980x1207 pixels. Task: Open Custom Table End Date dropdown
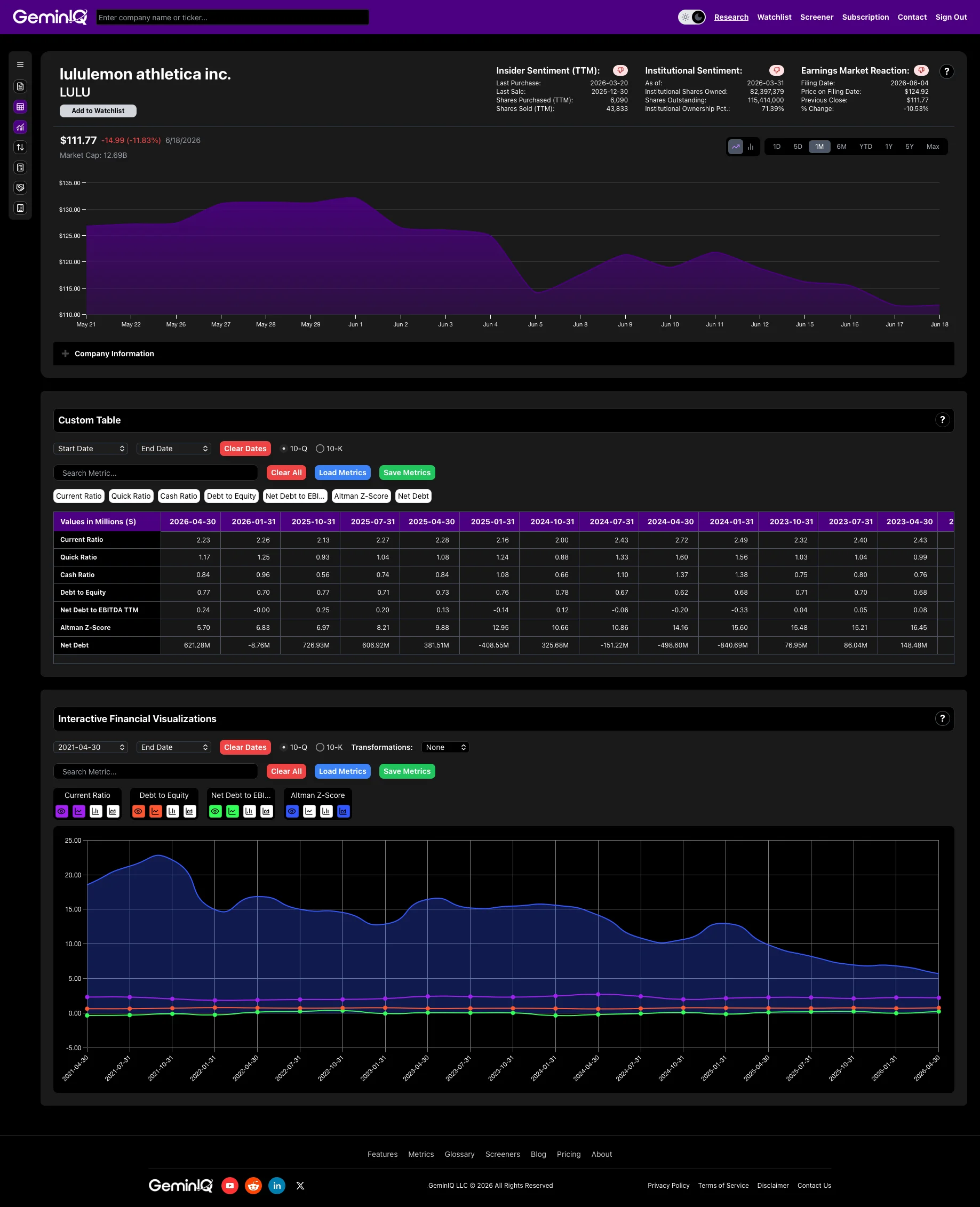pos(174,449)
